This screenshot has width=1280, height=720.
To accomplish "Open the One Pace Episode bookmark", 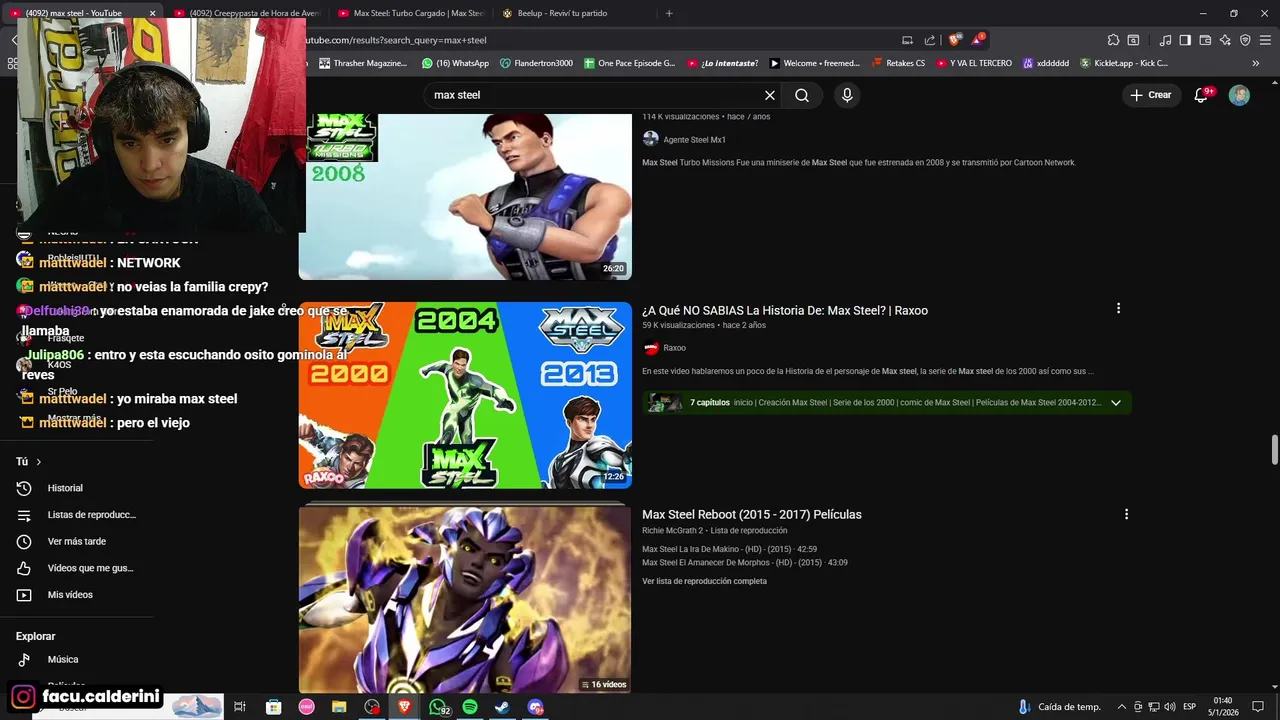I will point(629,63).
